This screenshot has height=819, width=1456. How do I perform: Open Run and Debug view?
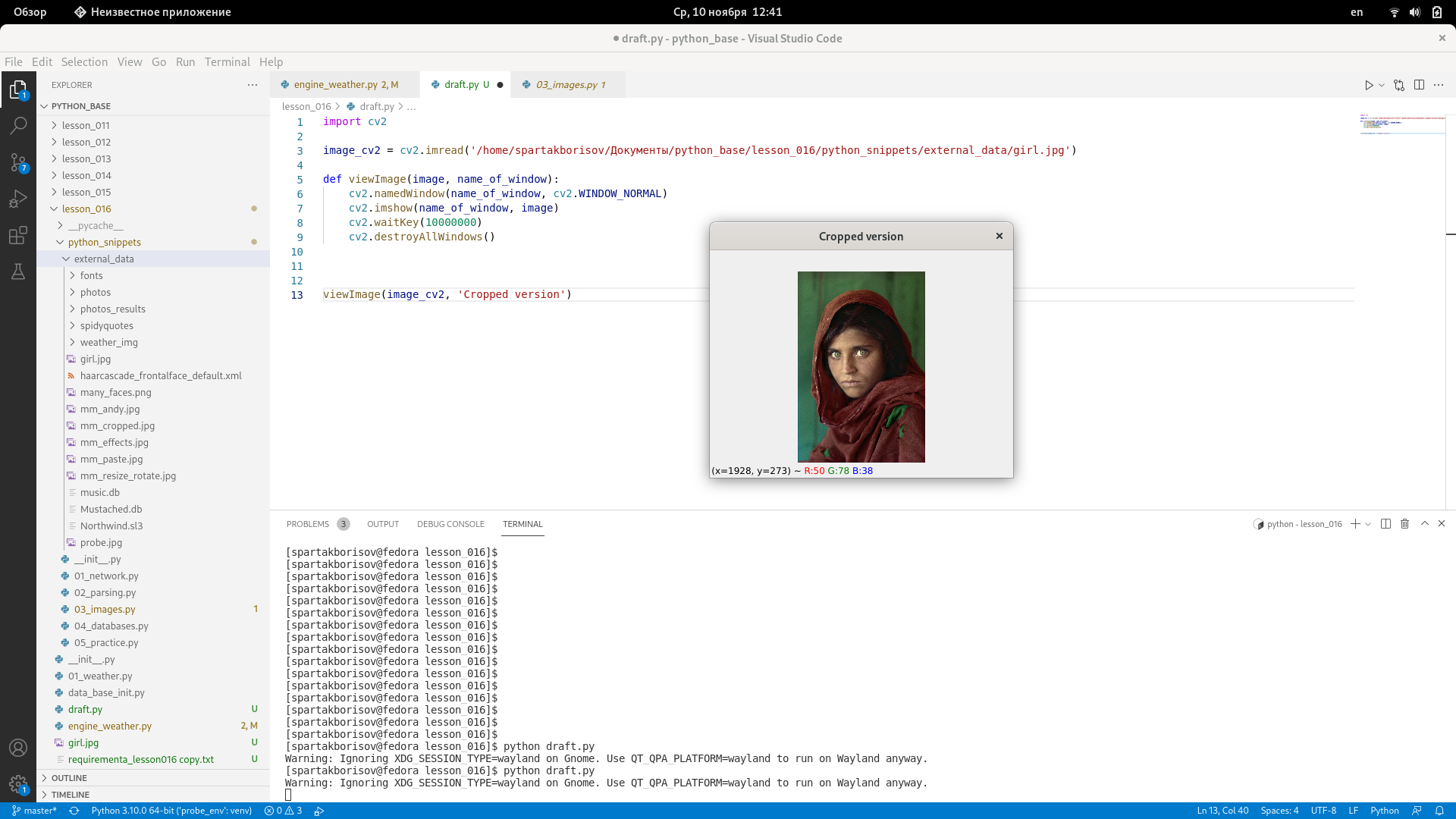[x=18, y=199]
